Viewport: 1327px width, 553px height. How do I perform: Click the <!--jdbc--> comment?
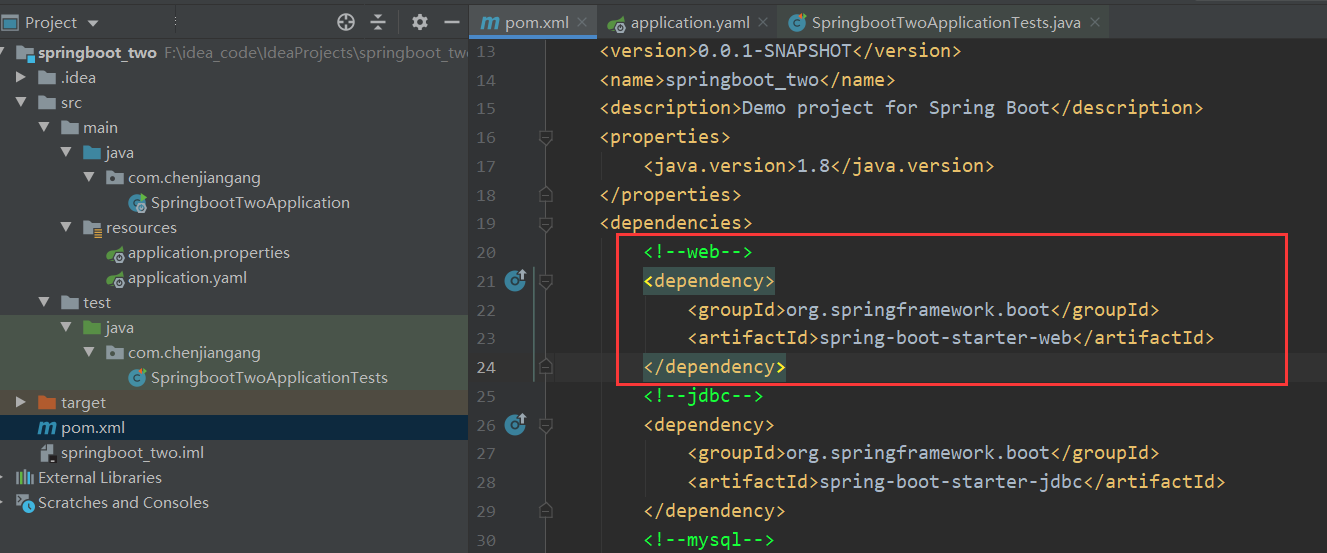[x=703, y=396]
